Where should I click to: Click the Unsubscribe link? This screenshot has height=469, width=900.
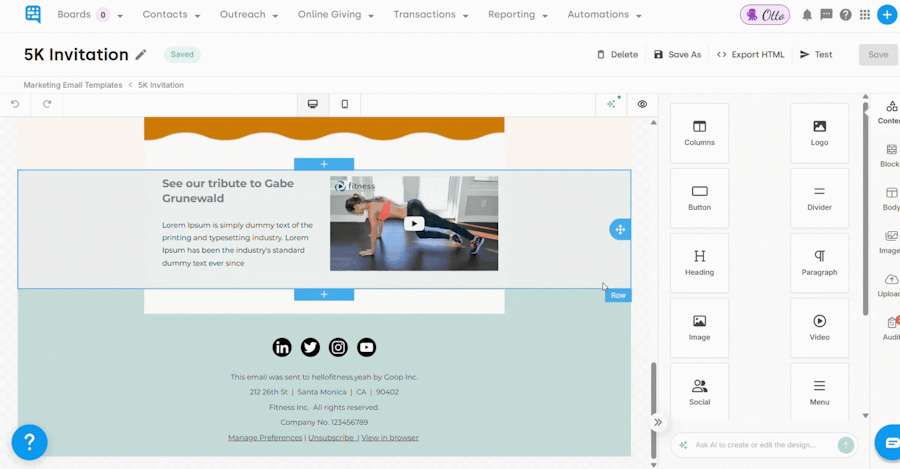[331, 437]
